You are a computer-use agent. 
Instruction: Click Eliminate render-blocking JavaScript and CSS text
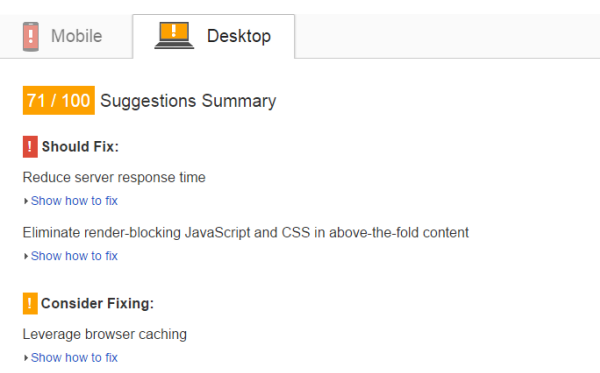click(x=246, y=233)
